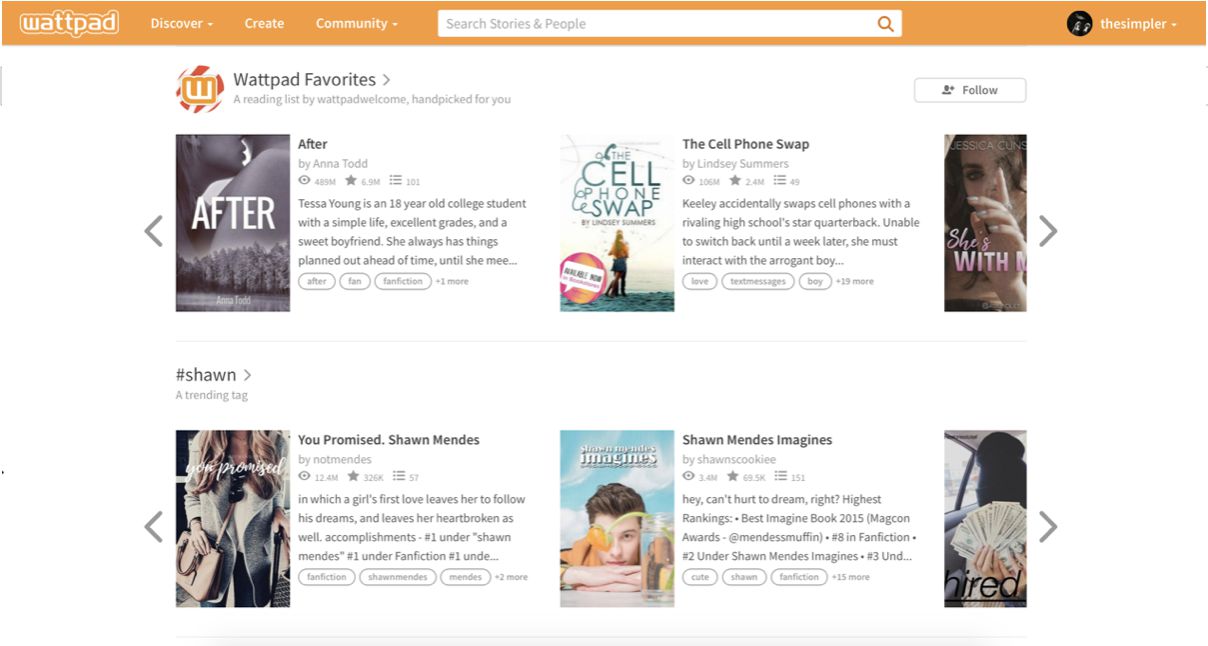Go to next #shawn stories

point(1047,526)
